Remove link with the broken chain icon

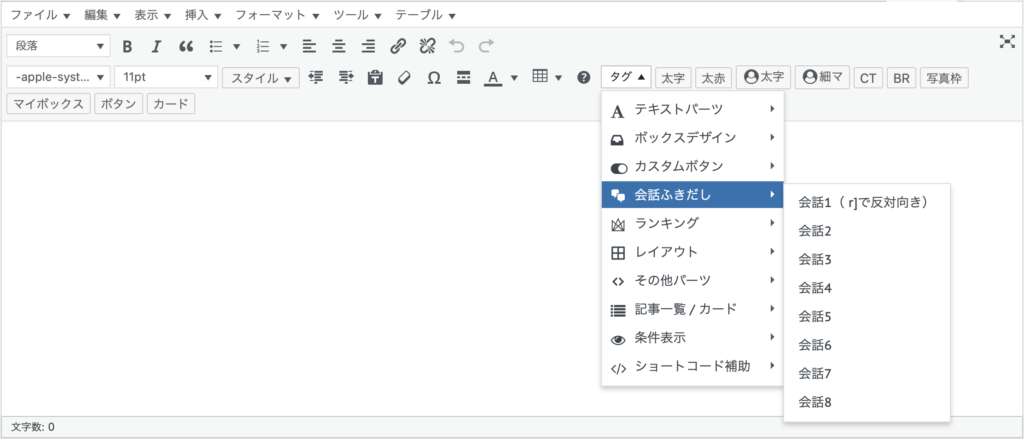(x=426, y=46)
